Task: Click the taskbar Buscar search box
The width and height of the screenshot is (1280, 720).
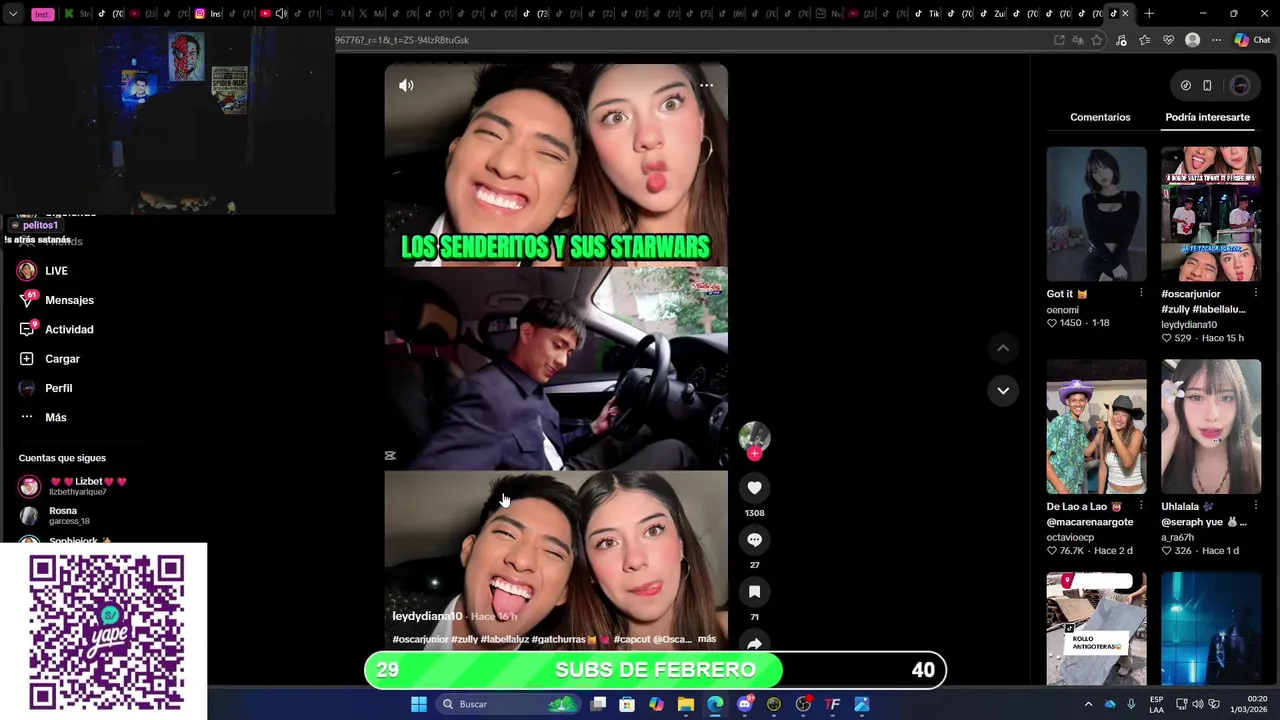Action: pyautogui.click(x=510, y=704)
